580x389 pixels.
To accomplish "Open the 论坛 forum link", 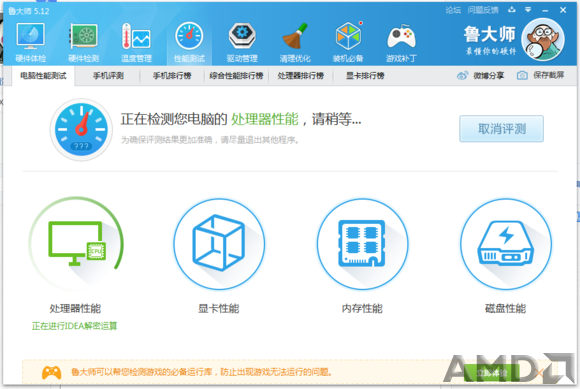I will (453, 10).
